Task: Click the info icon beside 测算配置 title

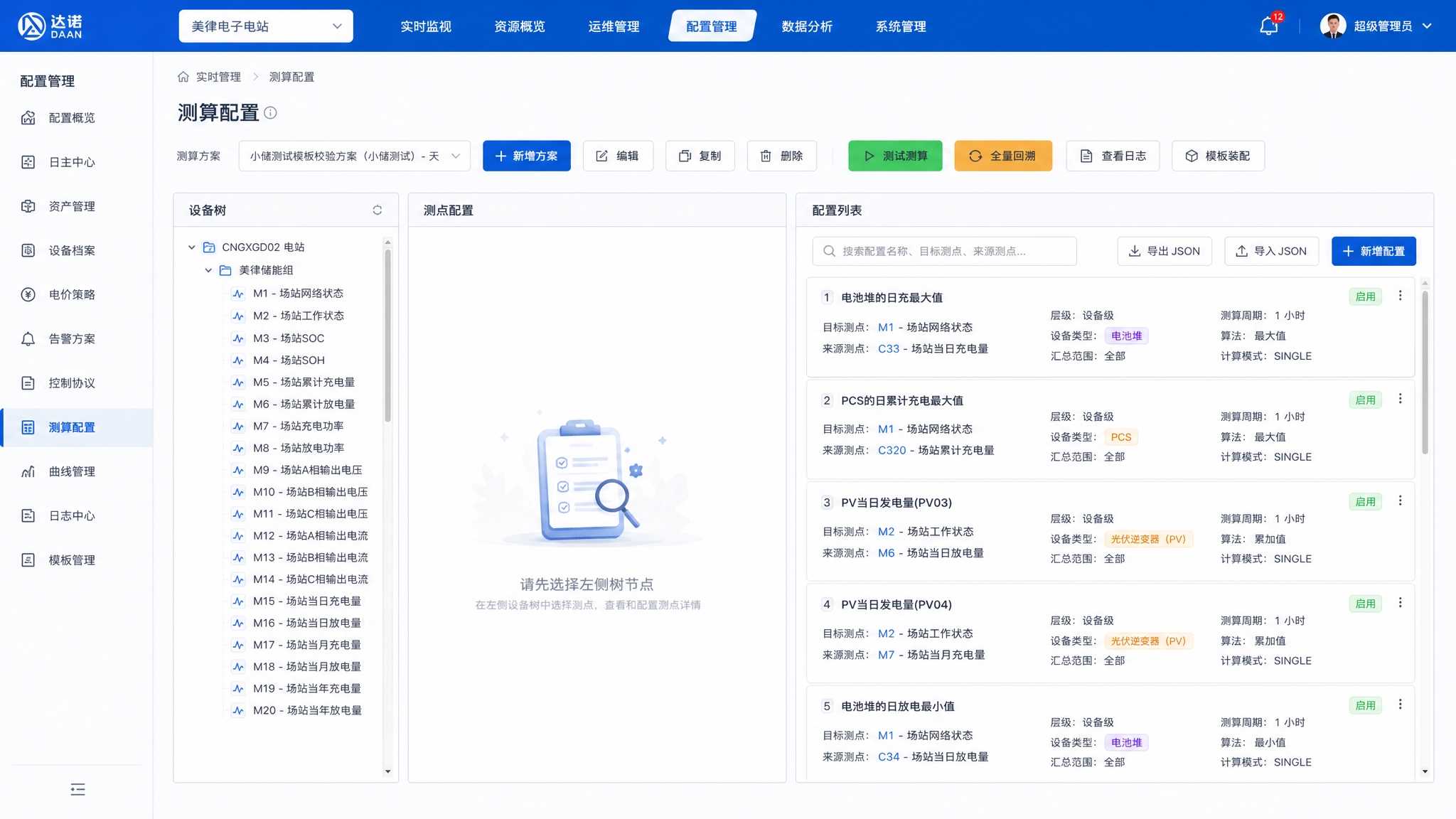Action: [x=270, y=112]
